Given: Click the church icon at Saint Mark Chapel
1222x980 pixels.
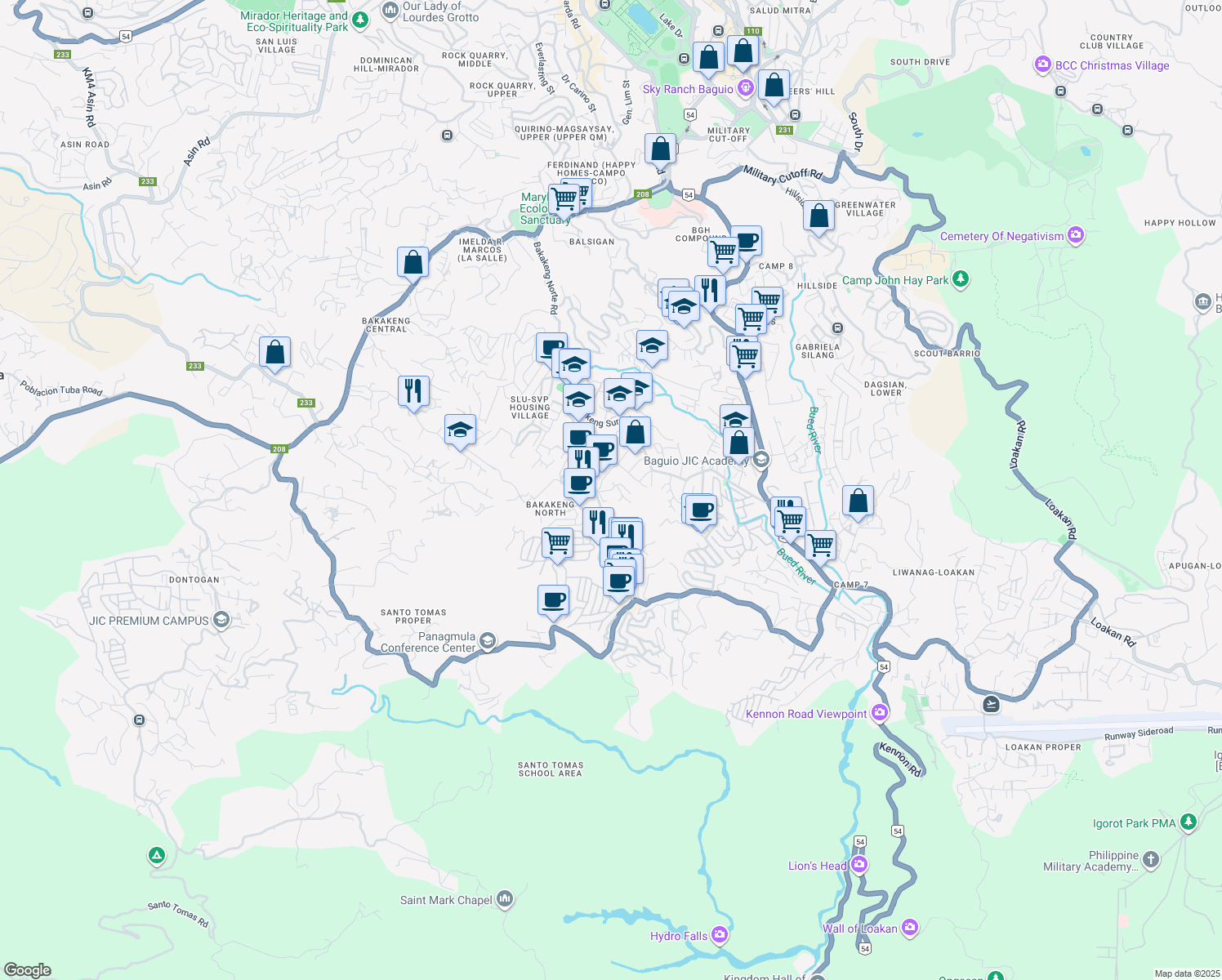Looking at the screenshot, I should [x=504, y=898].
